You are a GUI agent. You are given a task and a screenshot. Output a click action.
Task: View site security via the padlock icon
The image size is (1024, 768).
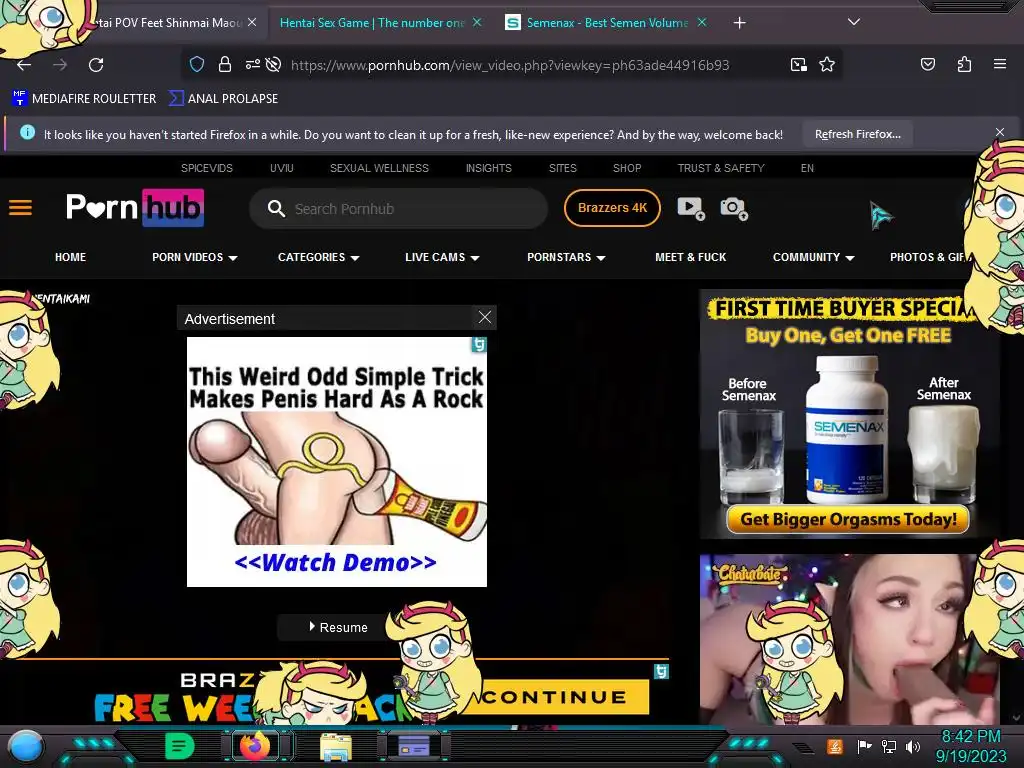[x=225, y=64]
